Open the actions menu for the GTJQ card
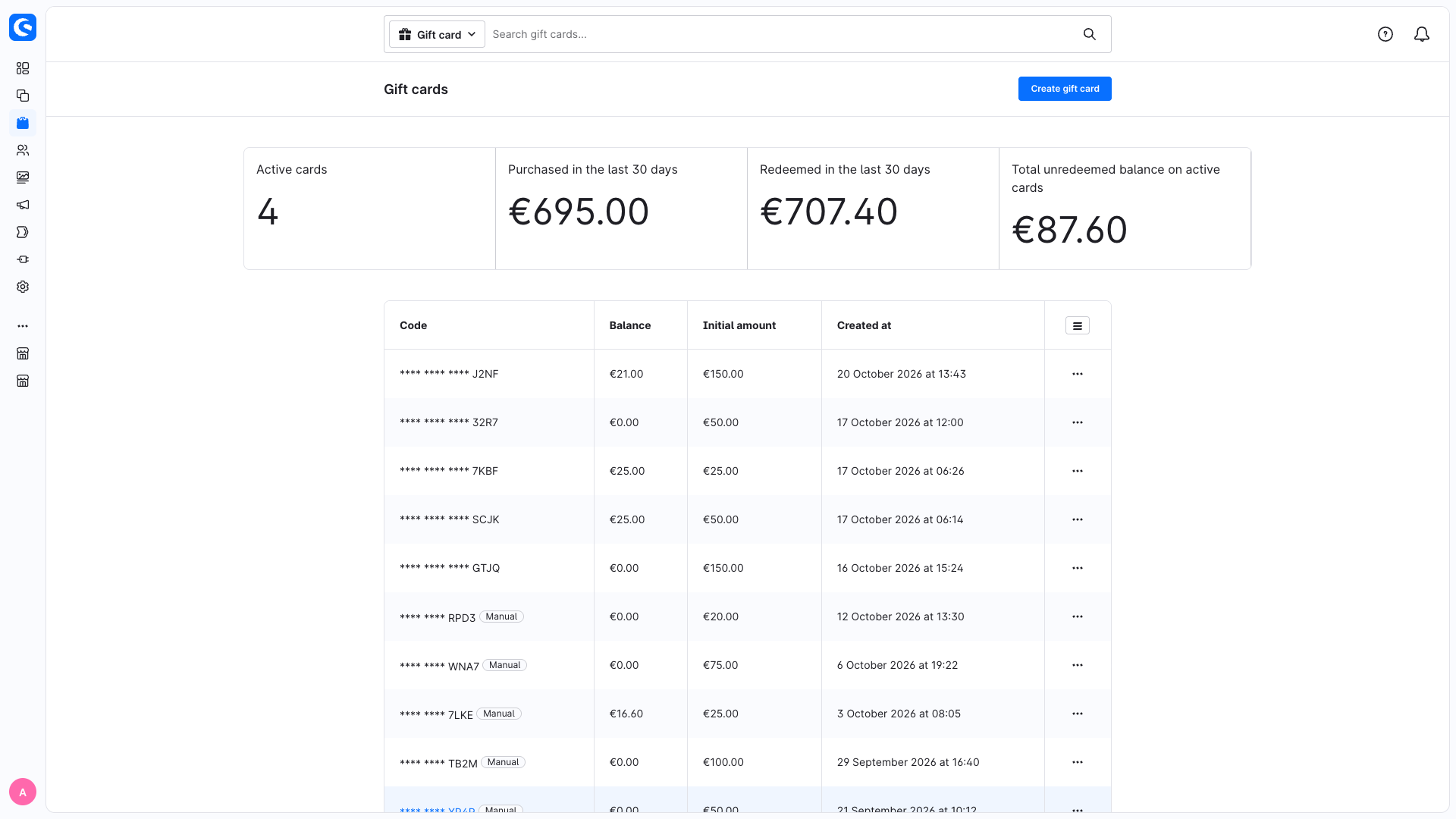This screenshot has height=819, width=1456. (1078, 568)
